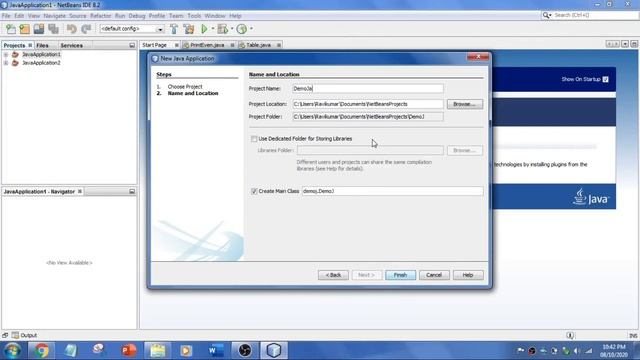Click the Create Main Class text field
This screenshot has width=640, height=360.
392,191
